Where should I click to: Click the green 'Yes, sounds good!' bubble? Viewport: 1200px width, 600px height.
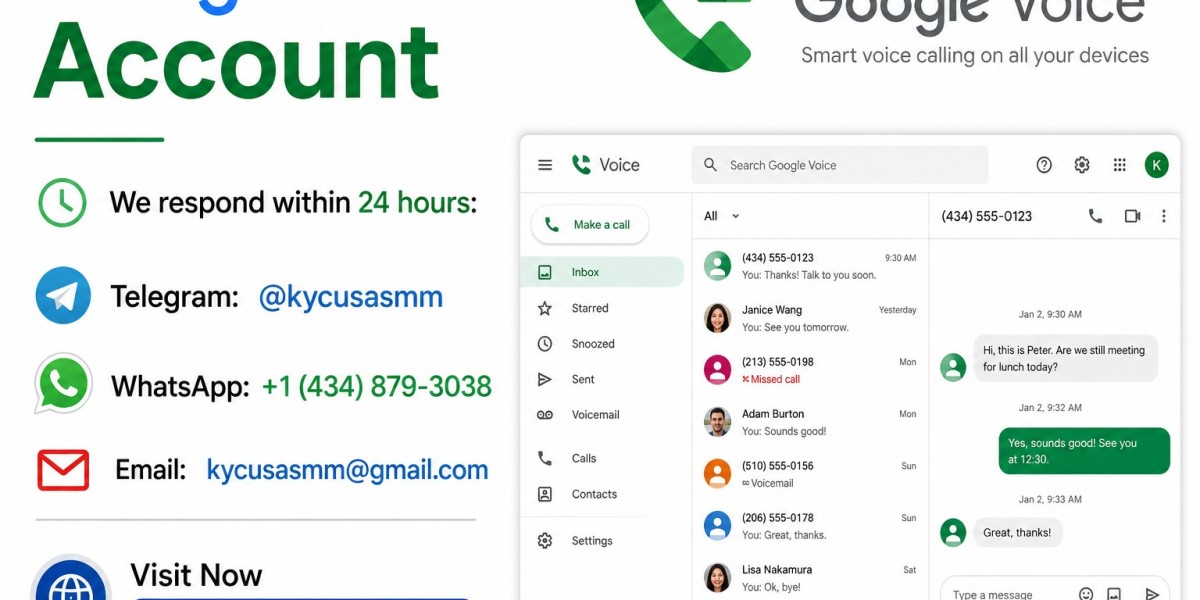pyautogui.click(x=1084, y=451)
